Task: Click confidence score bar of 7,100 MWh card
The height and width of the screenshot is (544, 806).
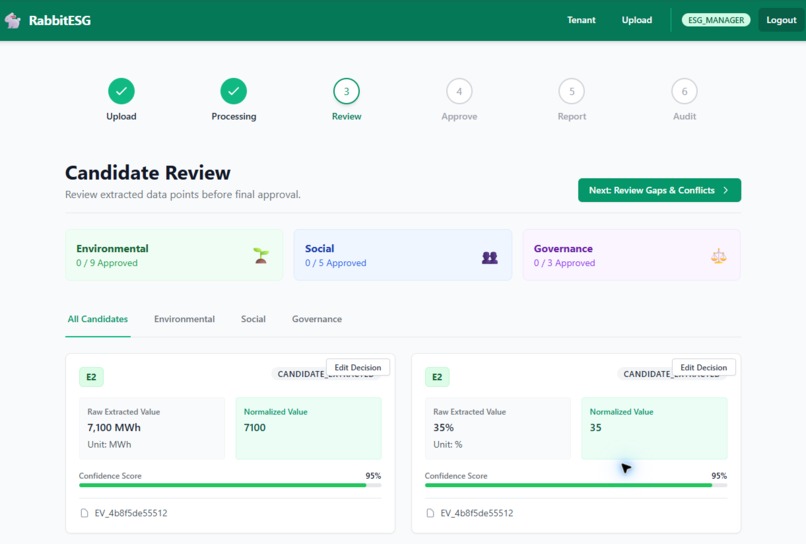Action: [230, 485]
